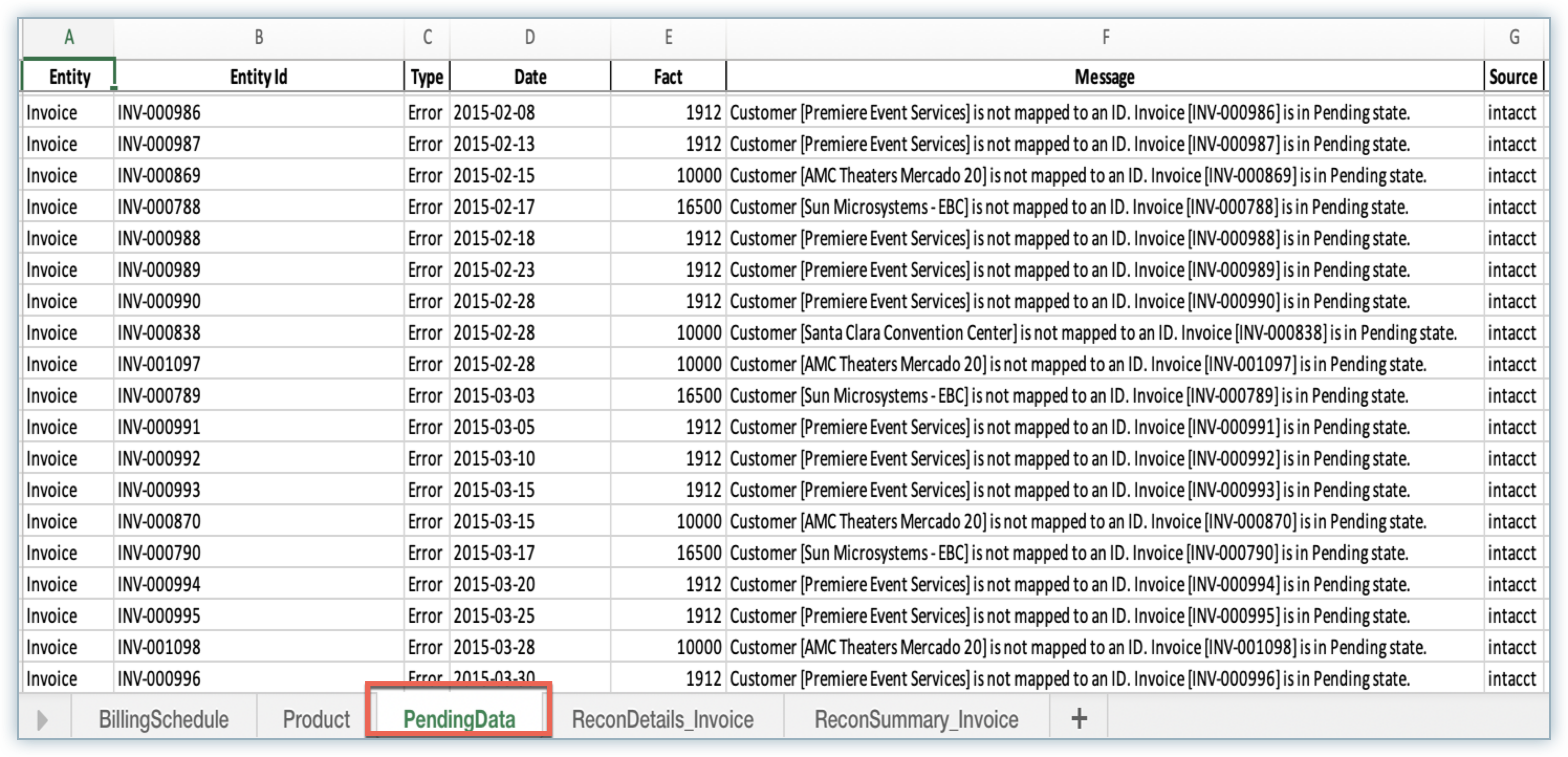
Task: Click the Message header cell
Action: pyautogui.click(x=1105, y=78)
